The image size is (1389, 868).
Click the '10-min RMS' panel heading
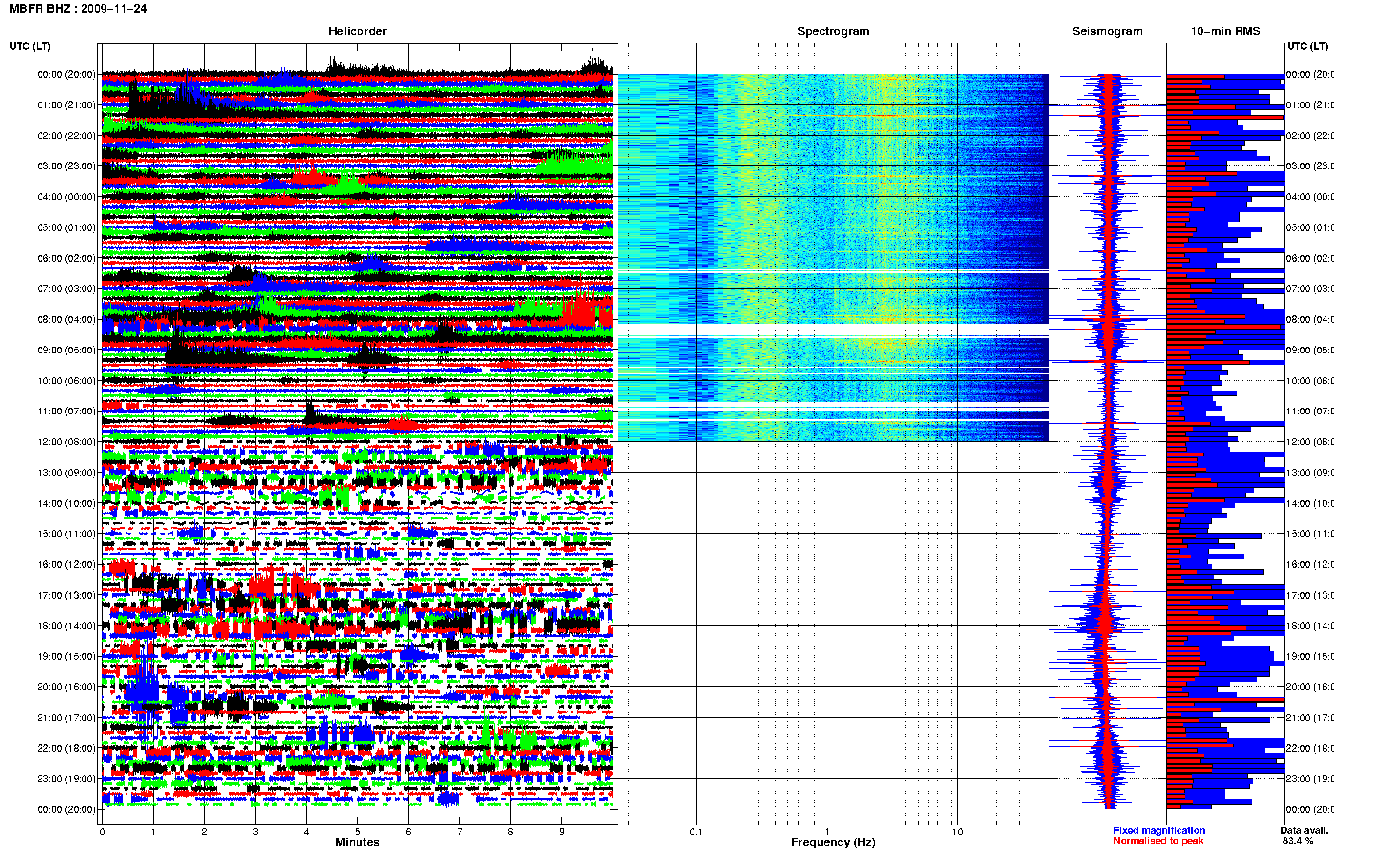click(x=1225, y=31)
